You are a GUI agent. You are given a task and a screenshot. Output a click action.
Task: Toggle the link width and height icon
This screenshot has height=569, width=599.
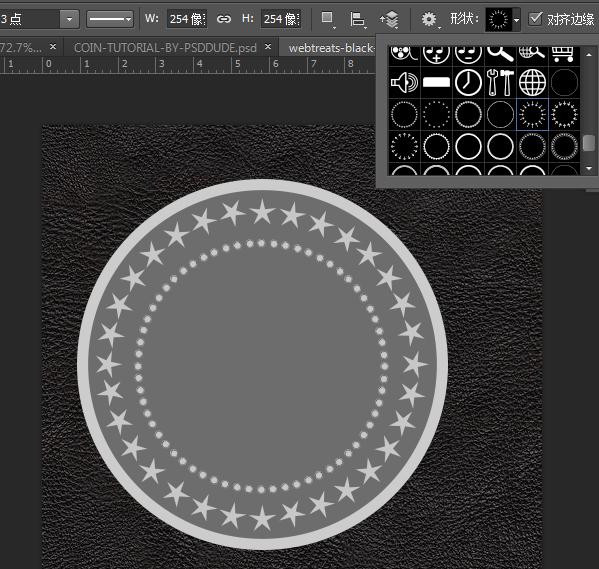pyautogui.click(x=223, y=19)
